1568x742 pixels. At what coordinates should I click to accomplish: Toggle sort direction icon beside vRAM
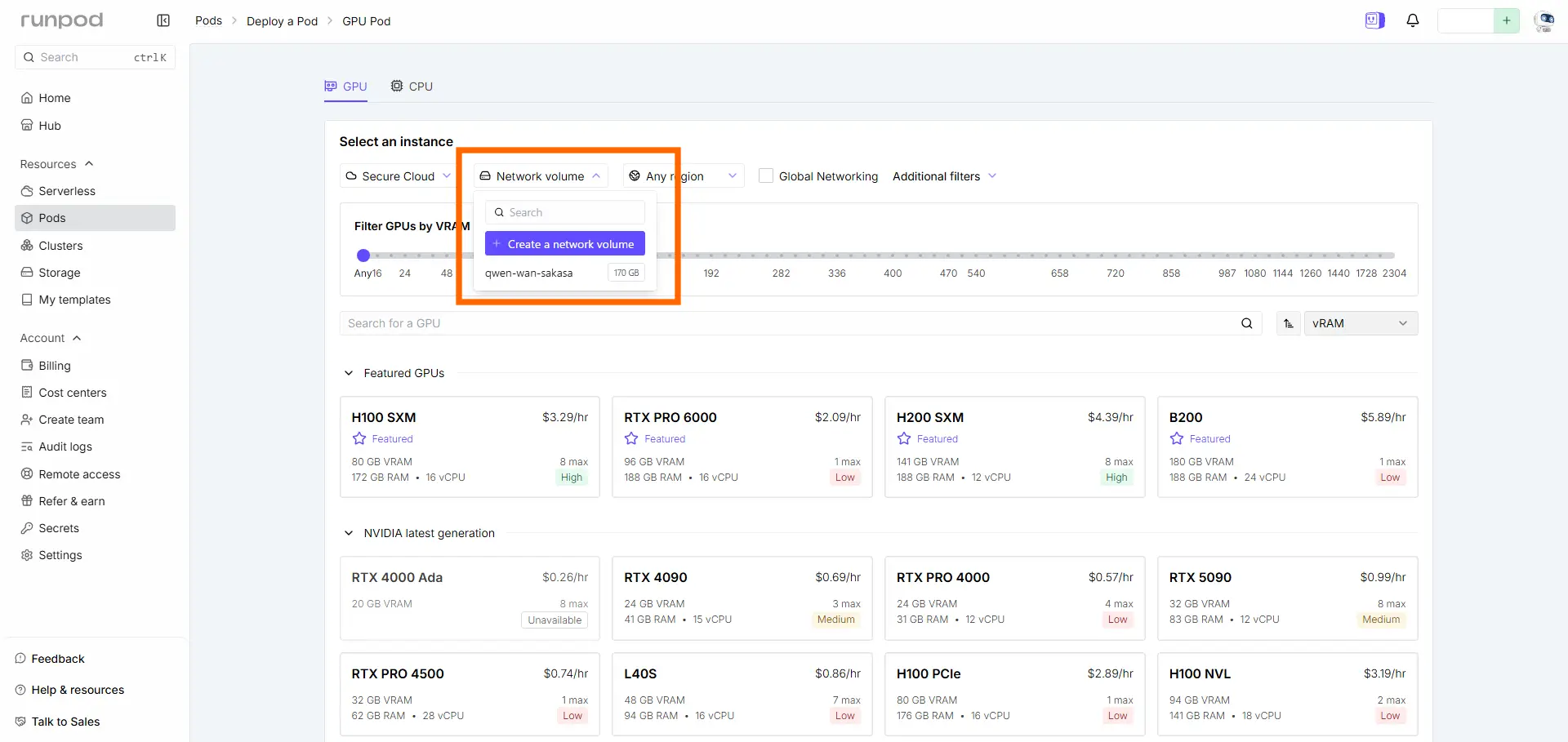[x=1288, y=323]
